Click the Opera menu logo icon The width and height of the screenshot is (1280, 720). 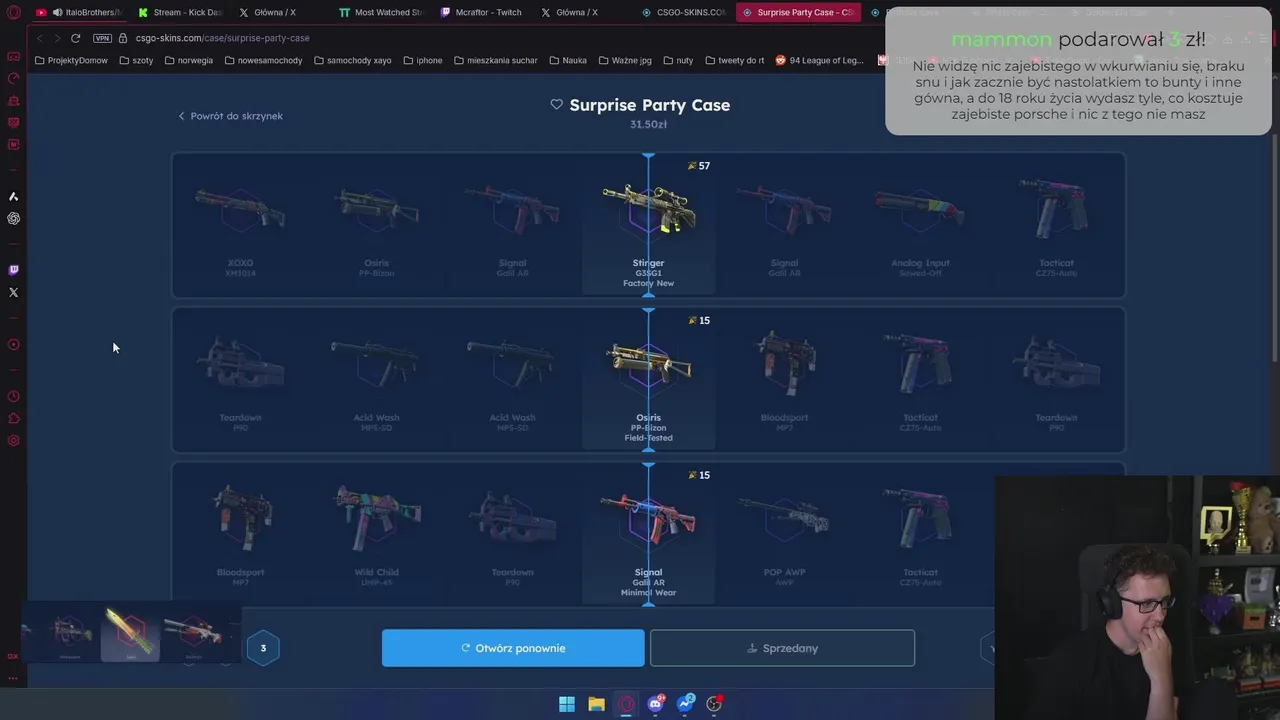click(14, 12)
